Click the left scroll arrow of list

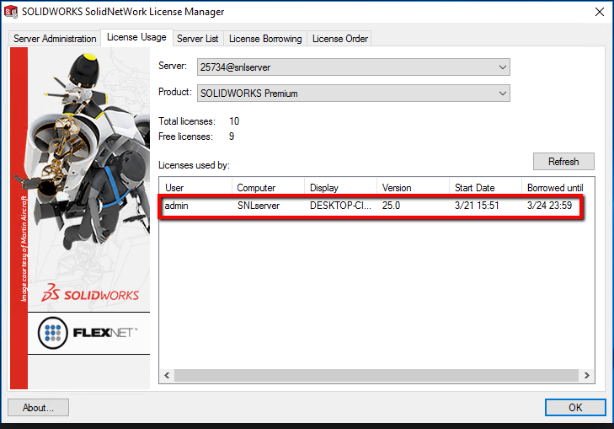click(x=167, y=375)
